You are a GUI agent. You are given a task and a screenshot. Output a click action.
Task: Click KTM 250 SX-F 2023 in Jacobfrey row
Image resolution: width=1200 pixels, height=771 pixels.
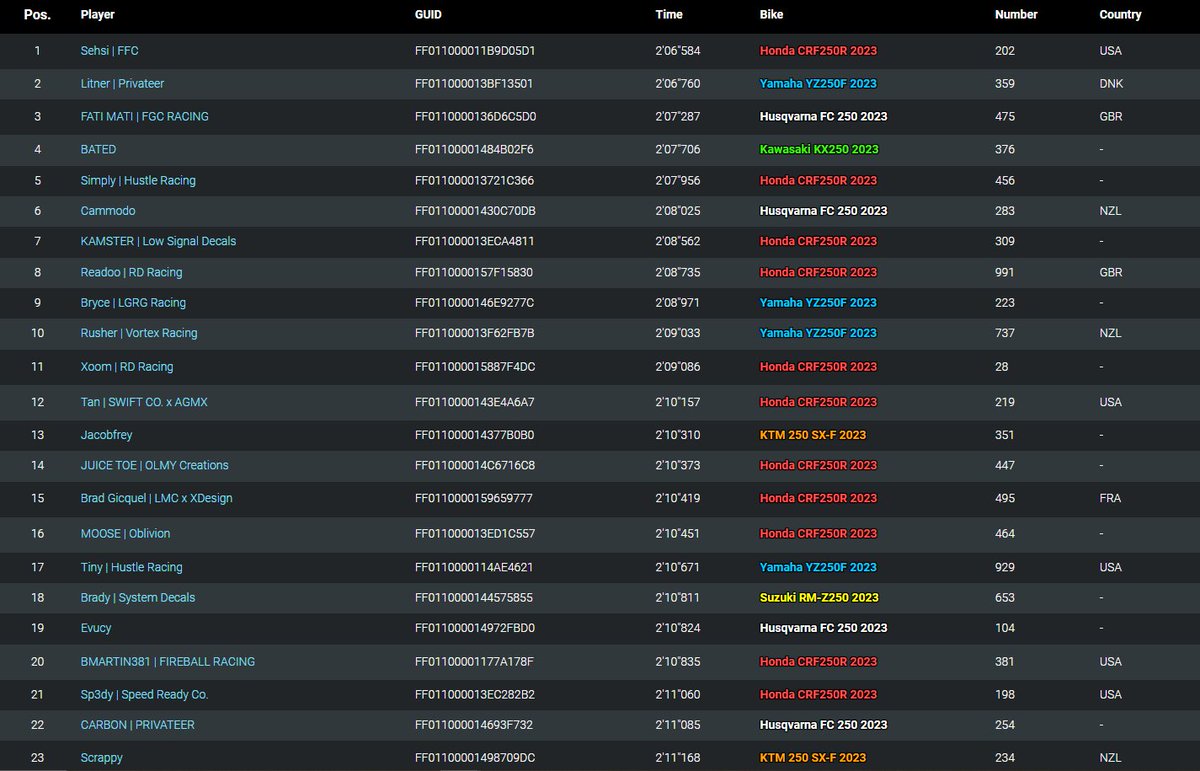click(x=813, y=435)
